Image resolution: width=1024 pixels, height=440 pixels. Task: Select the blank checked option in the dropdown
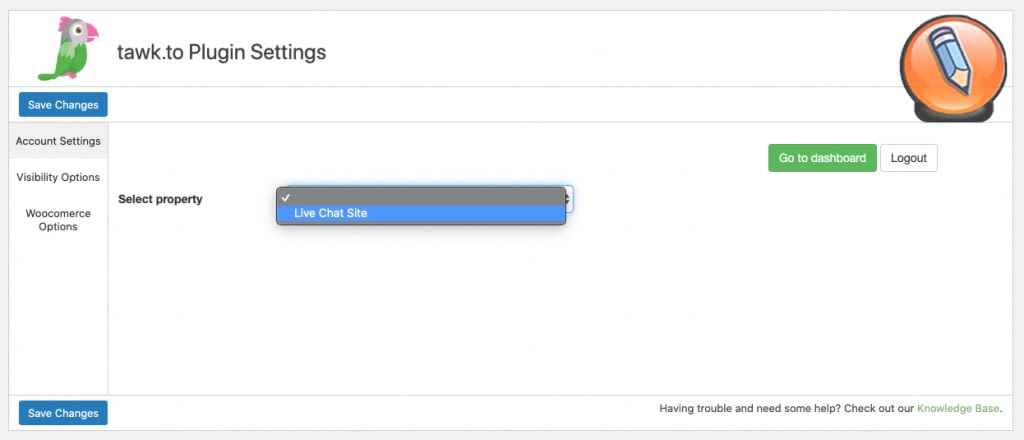pos(420,197)
